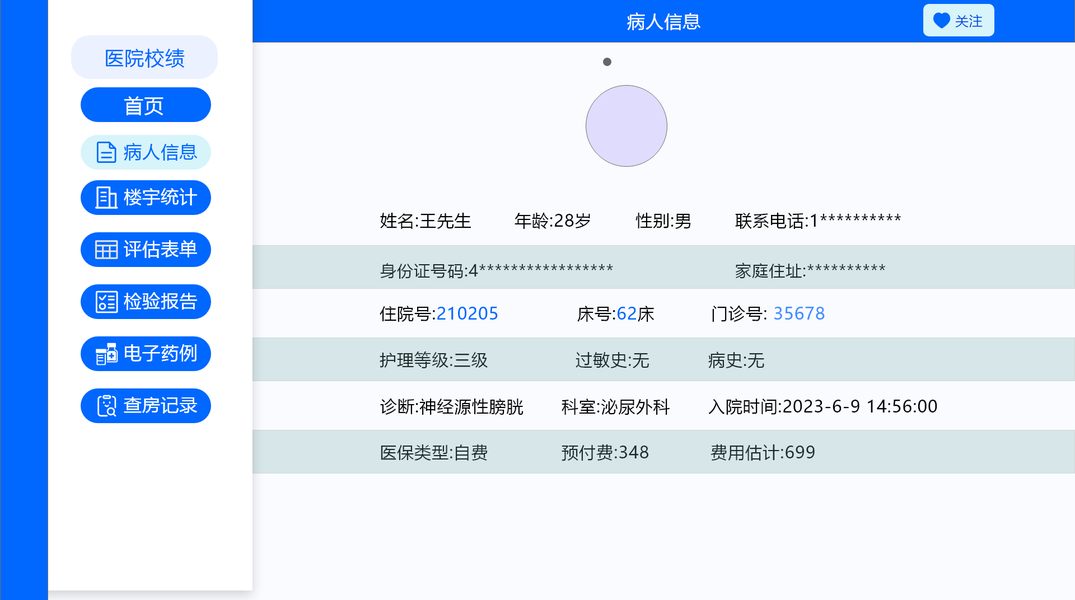Click the text 医保类型:自费
The width and height of the screenshot is (1075, 600).
point(433,453)
